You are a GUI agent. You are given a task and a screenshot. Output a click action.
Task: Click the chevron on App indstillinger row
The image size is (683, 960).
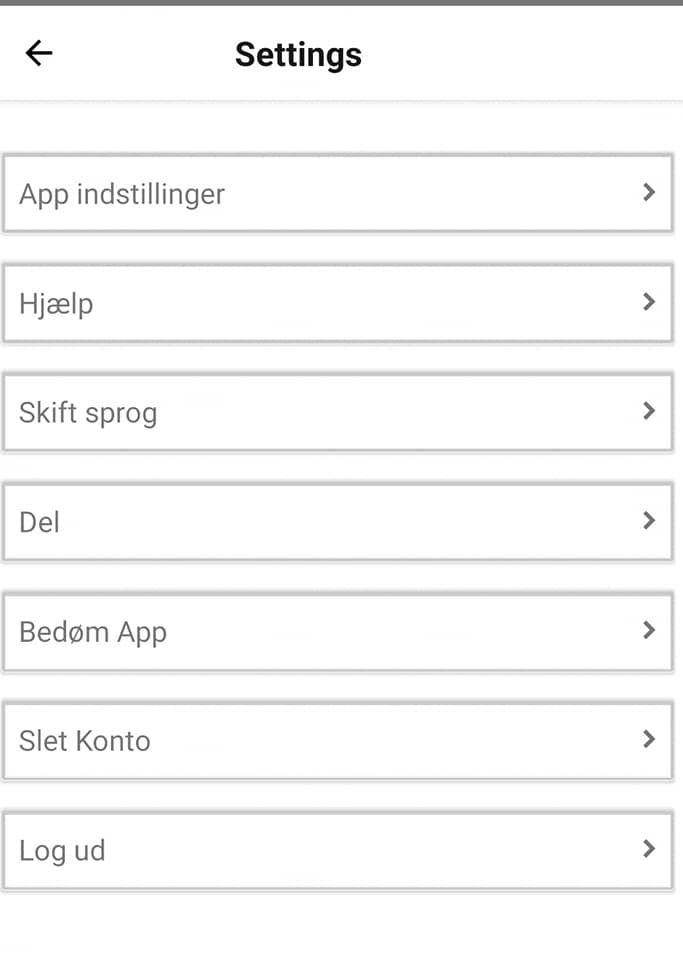pyautogui.click(x=649, y=192)
